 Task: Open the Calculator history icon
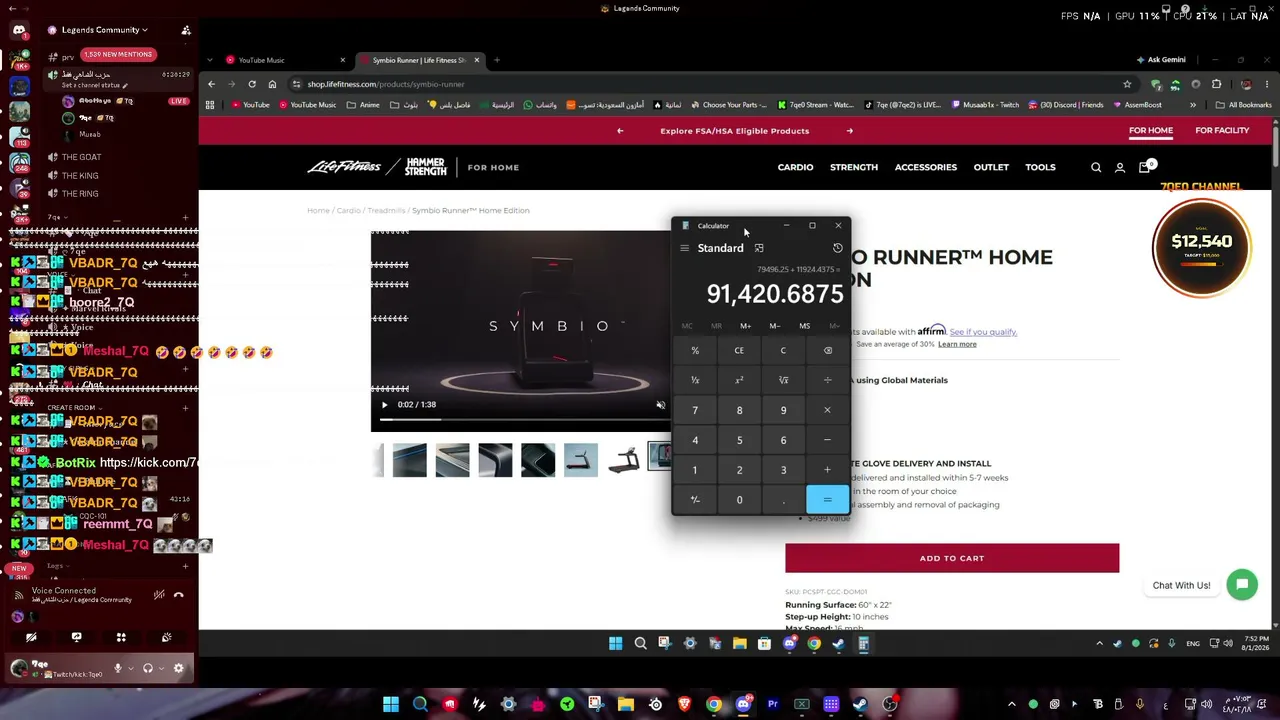click(838, 248)
